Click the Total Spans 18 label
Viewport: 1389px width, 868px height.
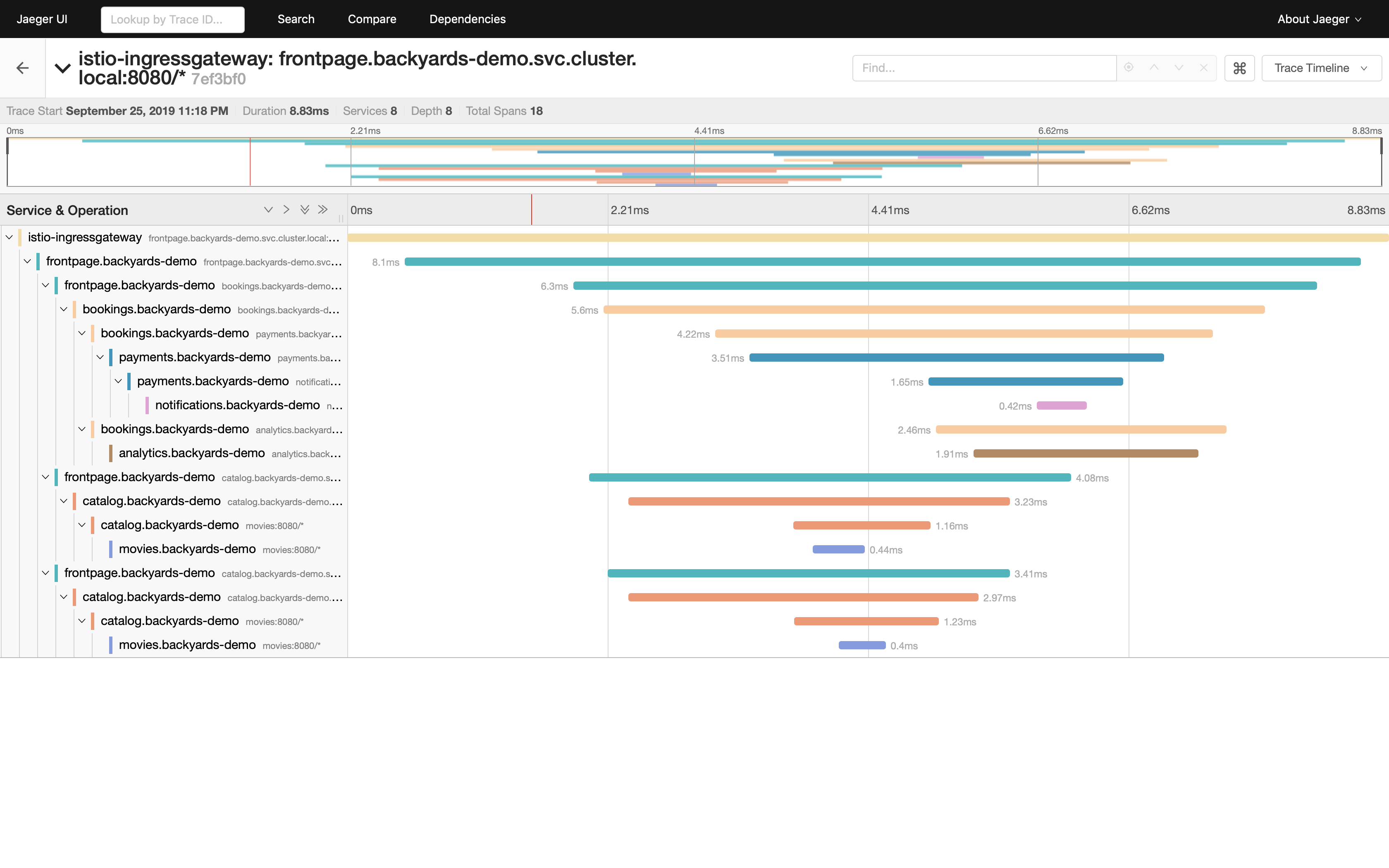[504, 111]
